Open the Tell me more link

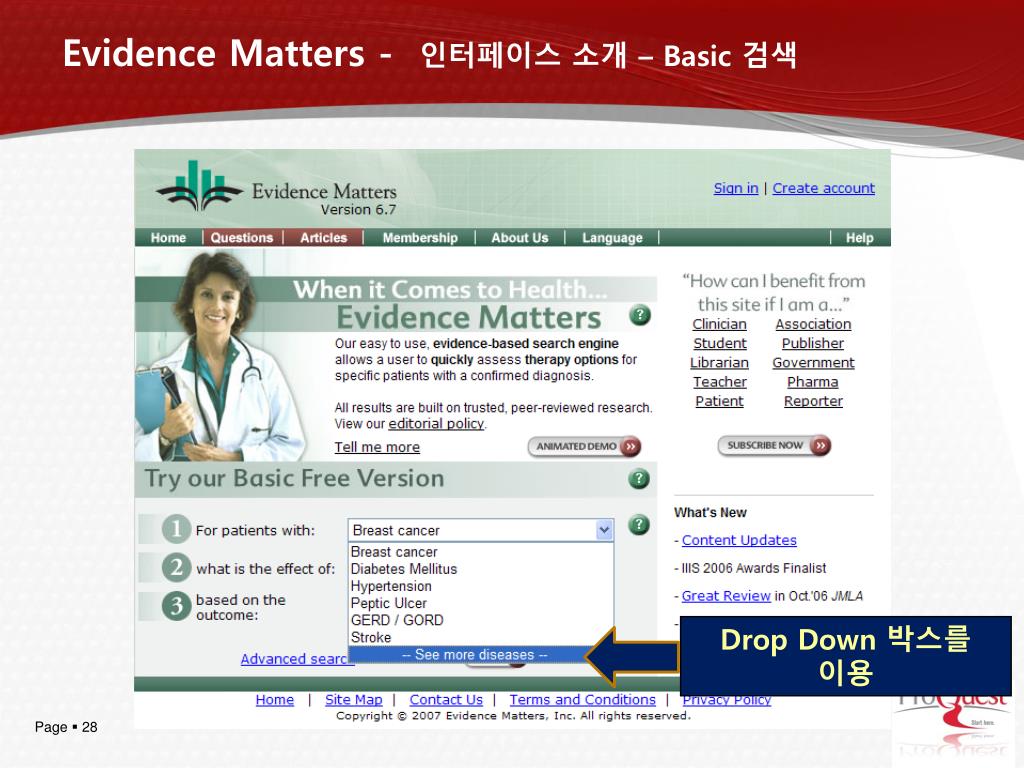point(377,447)
